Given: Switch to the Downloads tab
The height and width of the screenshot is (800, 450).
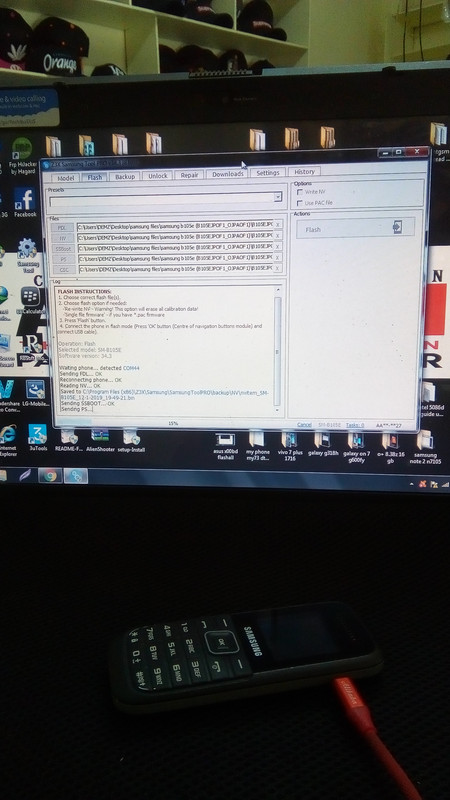Looking at the screenshot, I should [228, 174].
